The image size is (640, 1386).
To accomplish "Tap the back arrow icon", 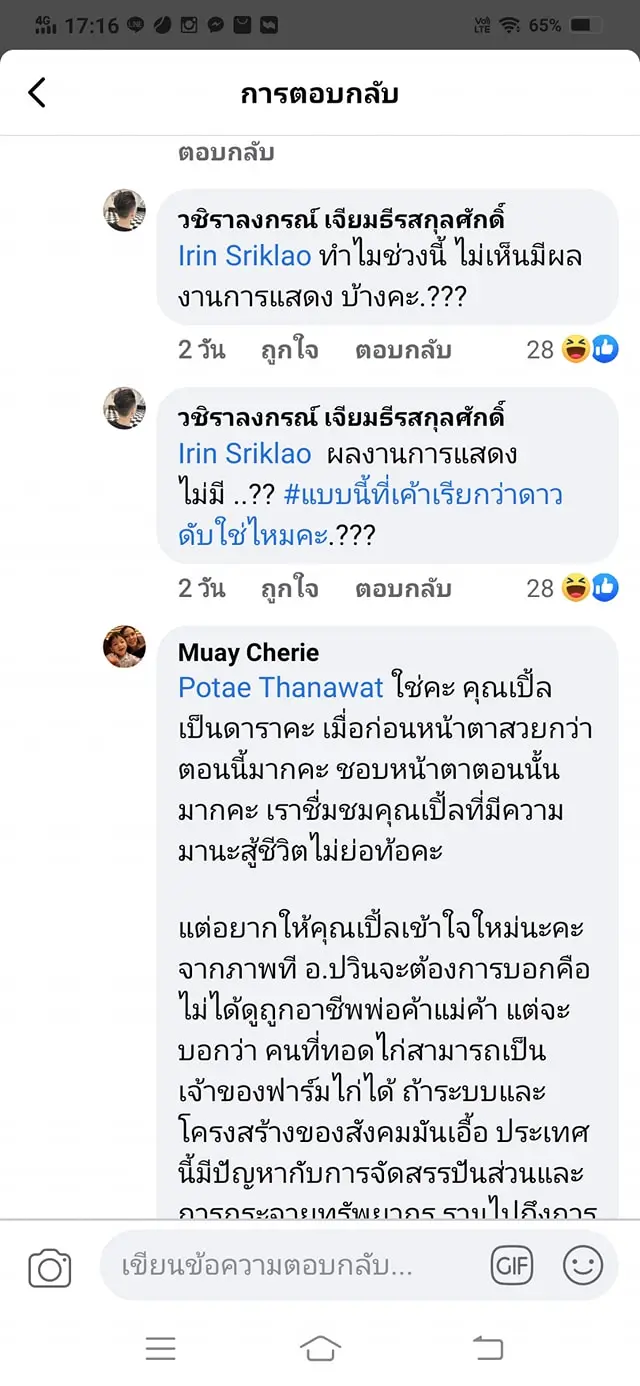I will pyautogui.click(x=37, y=93).
